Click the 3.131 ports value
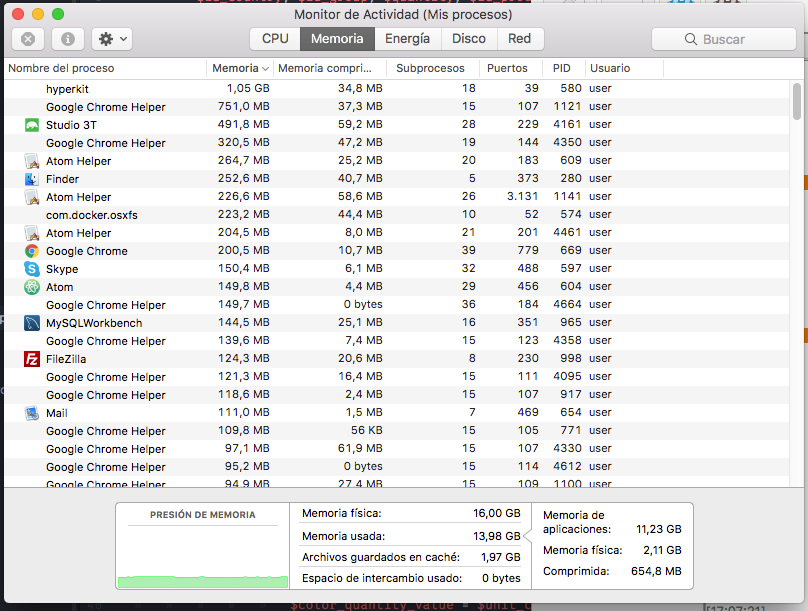 pos(523,197)
